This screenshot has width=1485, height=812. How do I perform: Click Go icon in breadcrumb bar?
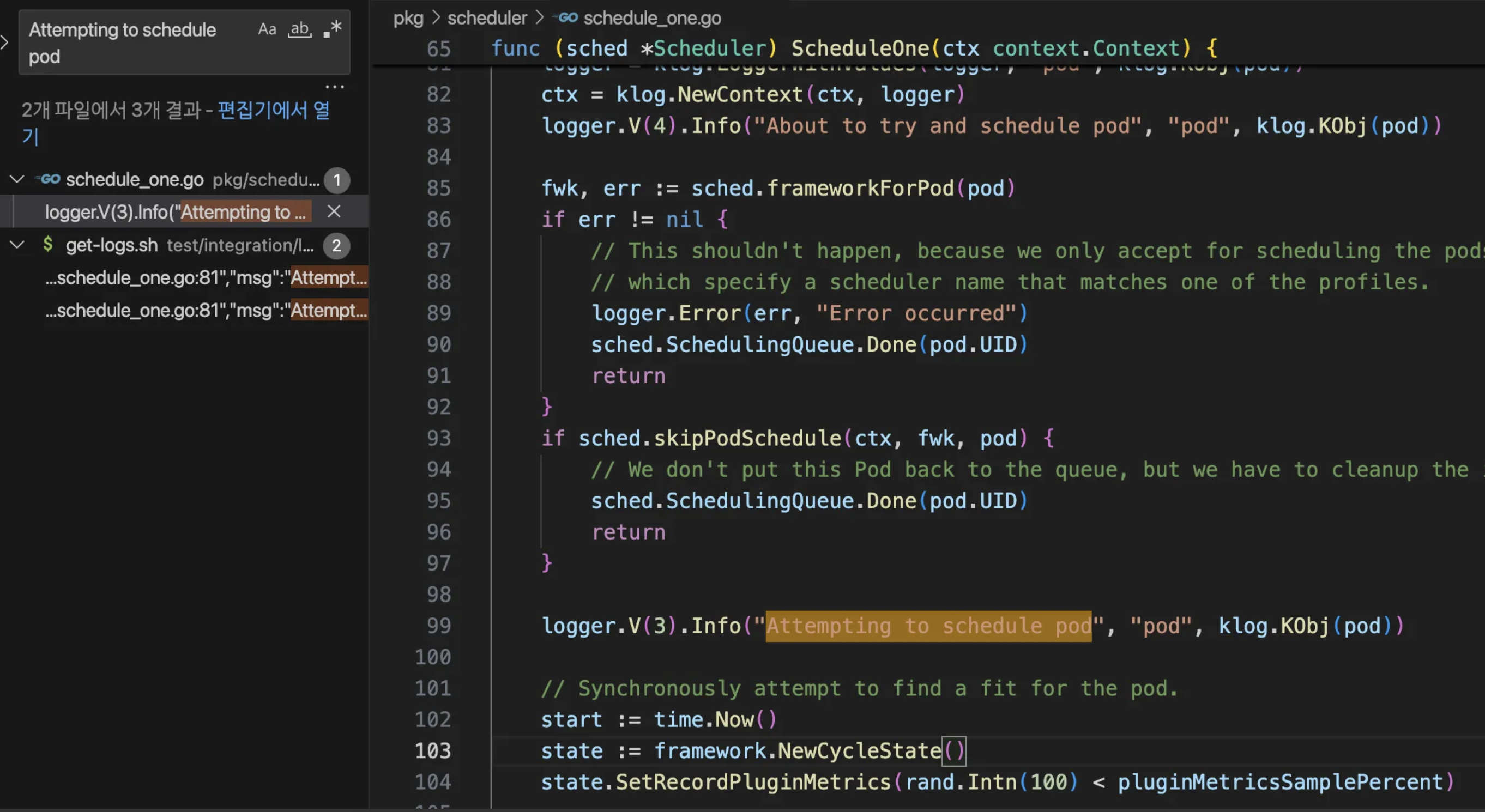565,18
